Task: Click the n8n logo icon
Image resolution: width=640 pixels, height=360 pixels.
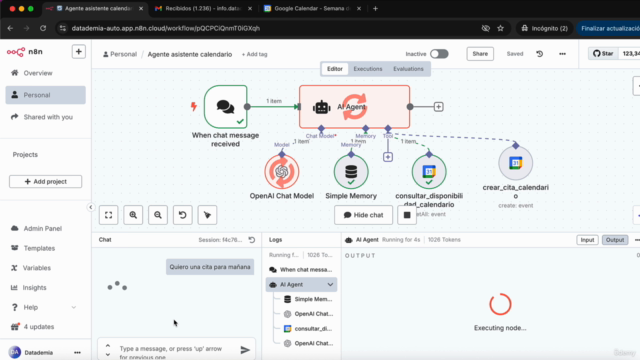Action: pos(16,52)
